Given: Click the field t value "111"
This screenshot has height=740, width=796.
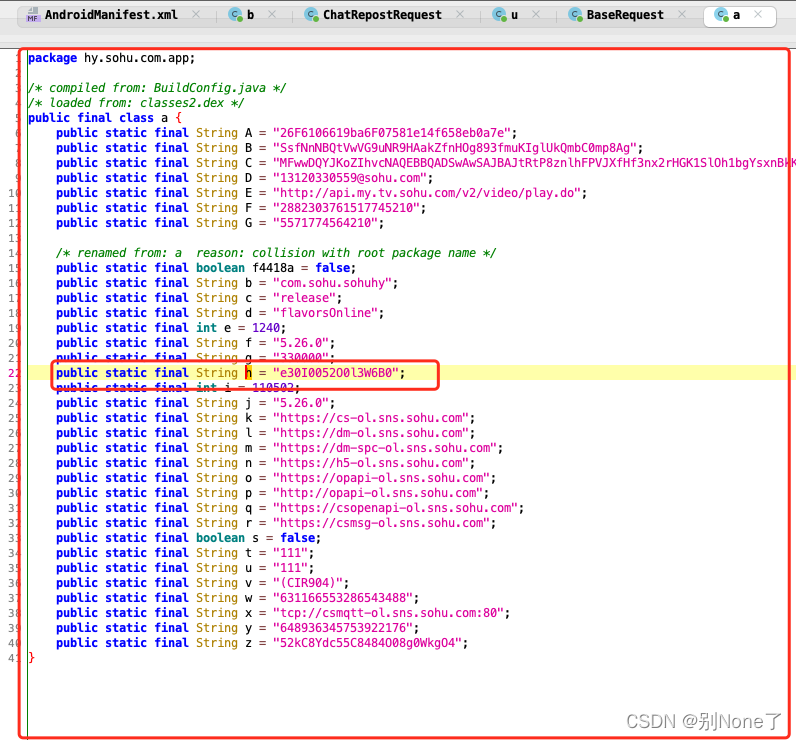Looking at the screenshot, I should click(x=290, y=553).
